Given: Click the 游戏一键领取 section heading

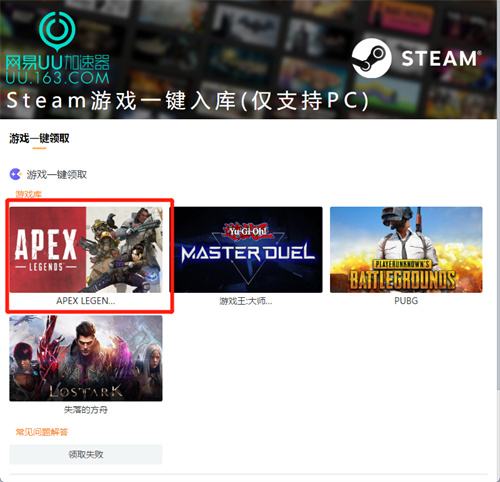Looking at the screenshot, I should [x=57, y=174].
